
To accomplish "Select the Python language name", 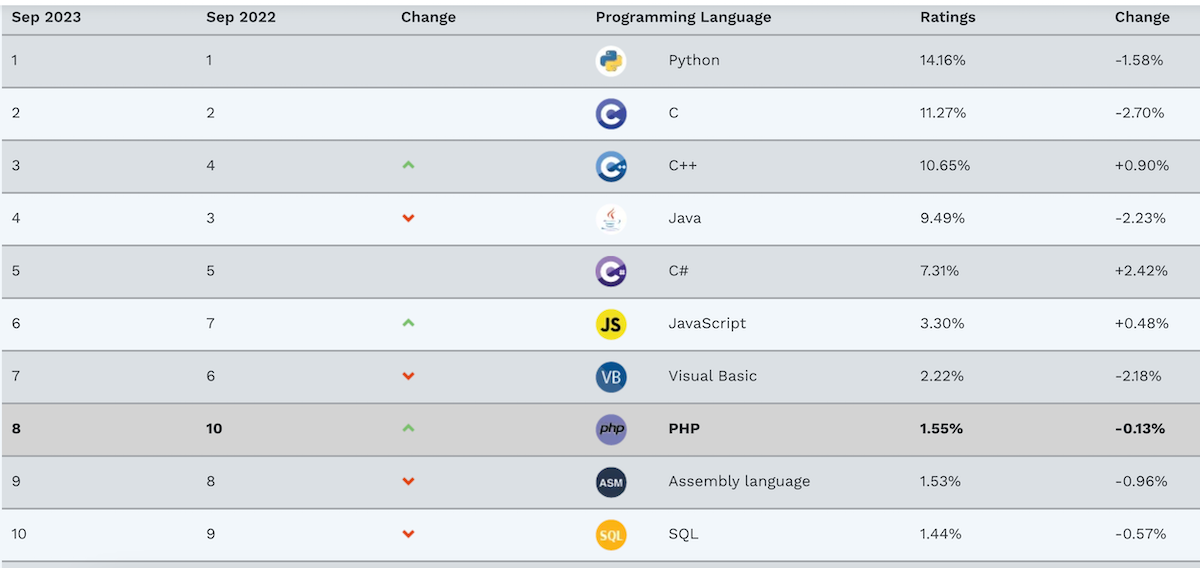I will pos(694,60).
